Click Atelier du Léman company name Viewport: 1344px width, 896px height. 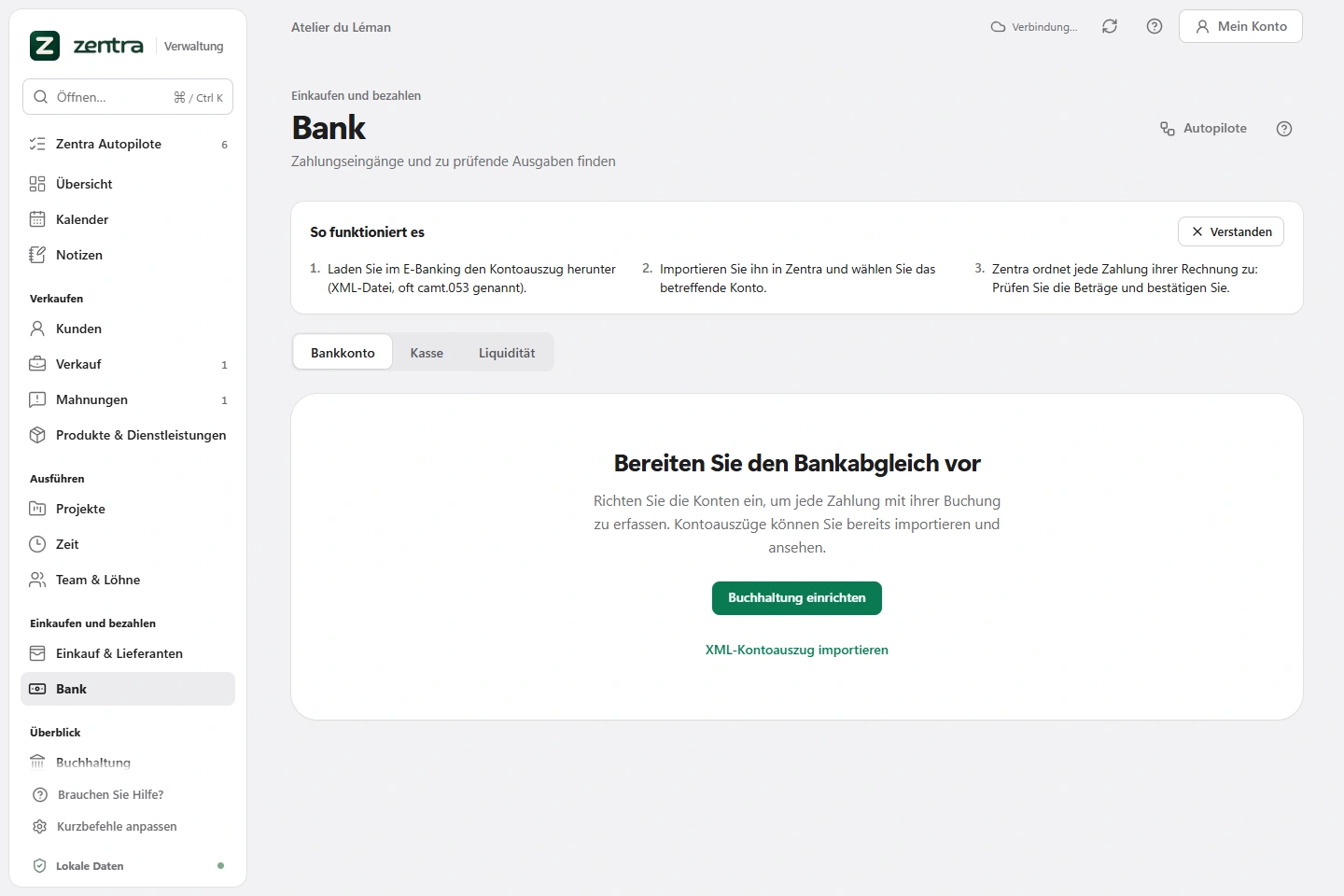(x=341, y=27)
